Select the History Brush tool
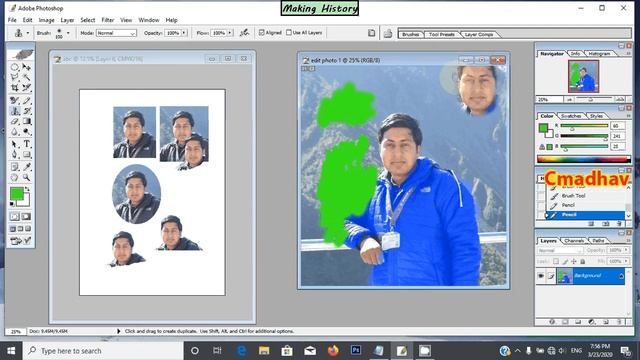The image size is (640, 360). 27,111
